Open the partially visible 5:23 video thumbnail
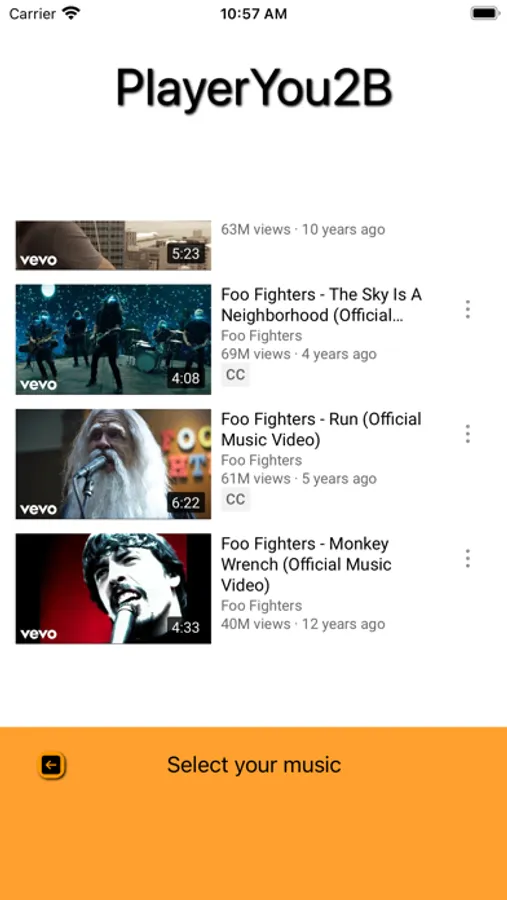 [x=113, y=245]
